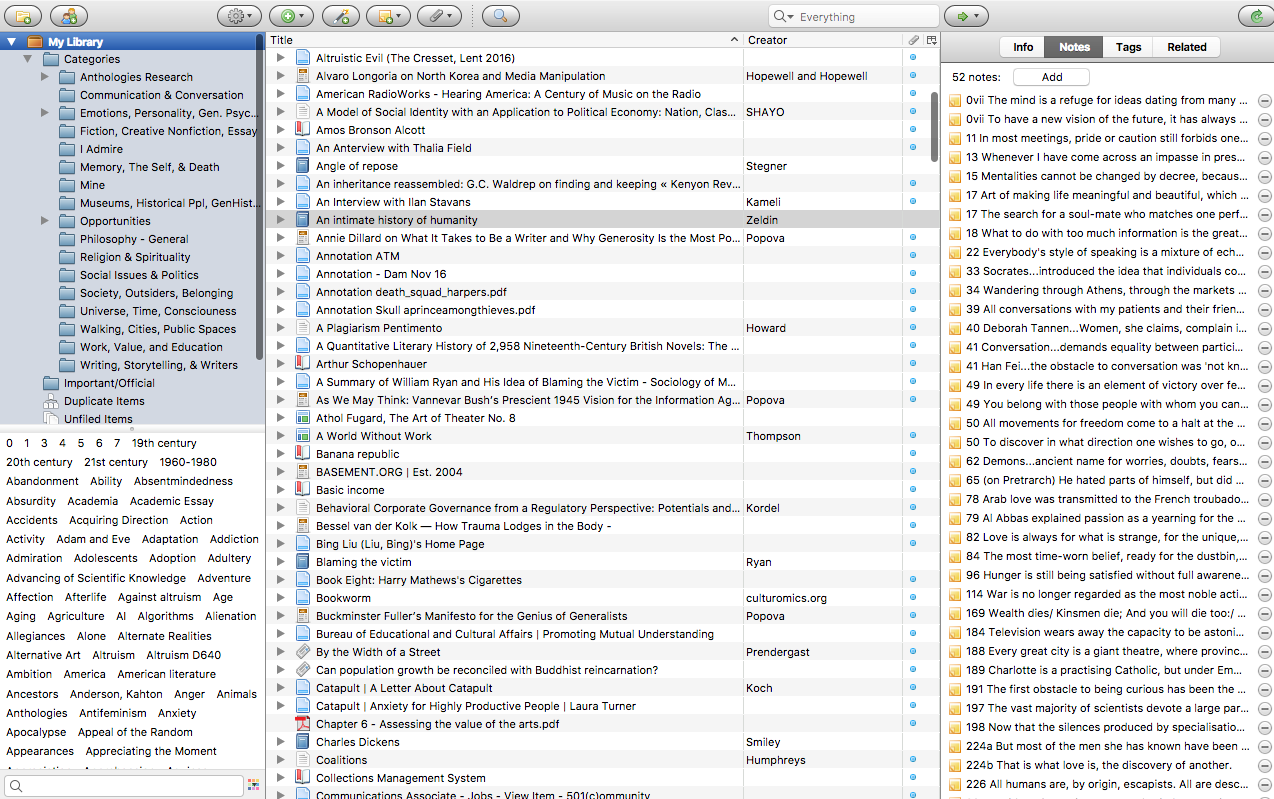Click the Add note button
The image size is (1274, 799).
(x=1051, y=77)
